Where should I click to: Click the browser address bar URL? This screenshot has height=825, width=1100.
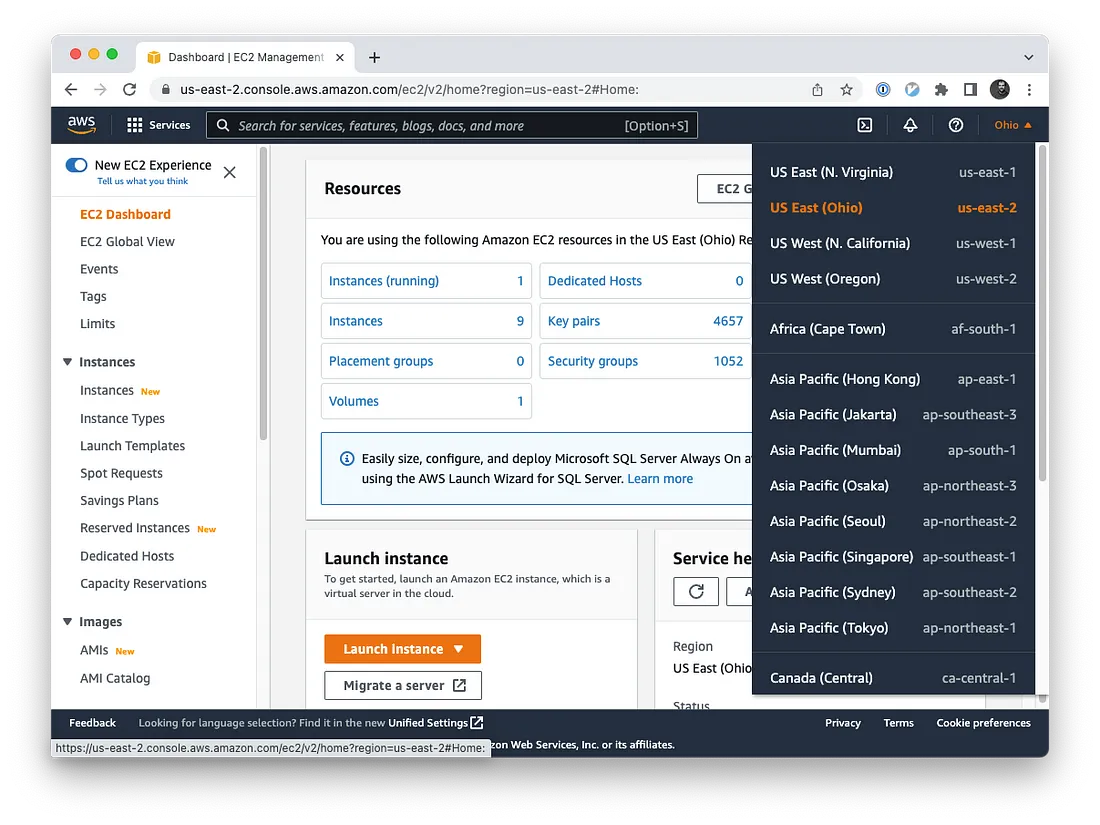[x=409, y=89]
